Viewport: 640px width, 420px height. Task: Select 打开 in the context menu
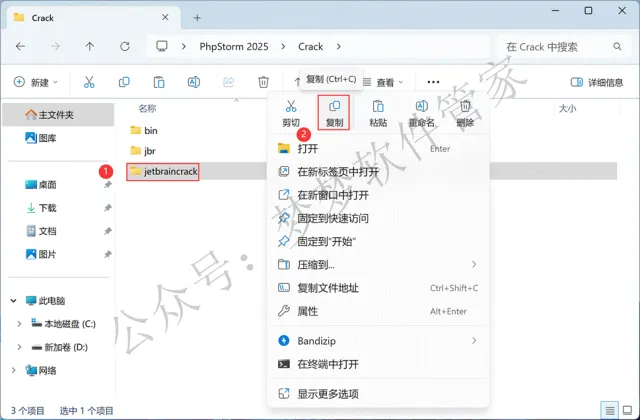(378, 149)
